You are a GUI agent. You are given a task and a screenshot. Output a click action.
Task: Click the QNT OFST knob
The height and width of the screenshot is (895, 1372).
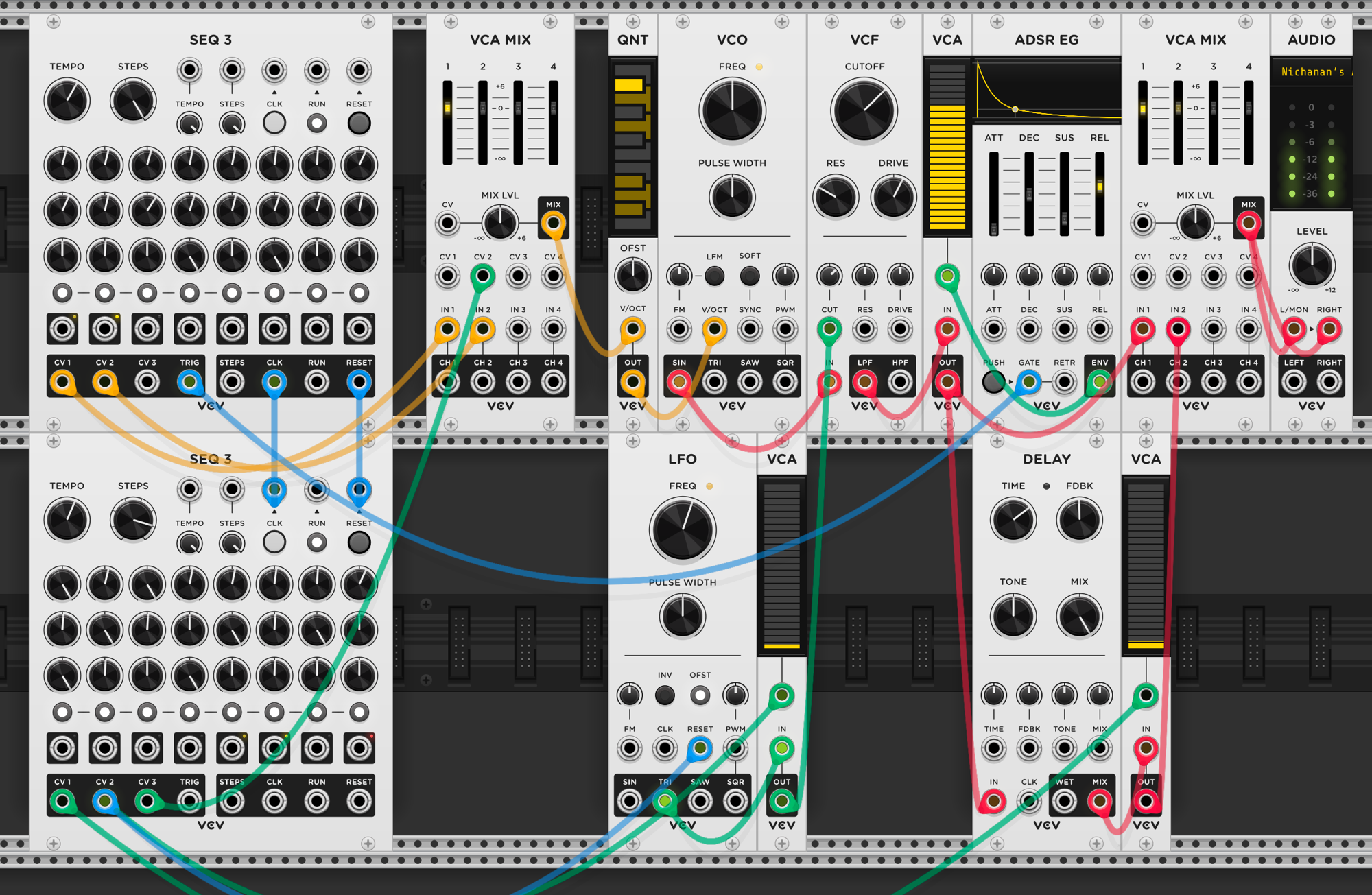coord(632,276)
